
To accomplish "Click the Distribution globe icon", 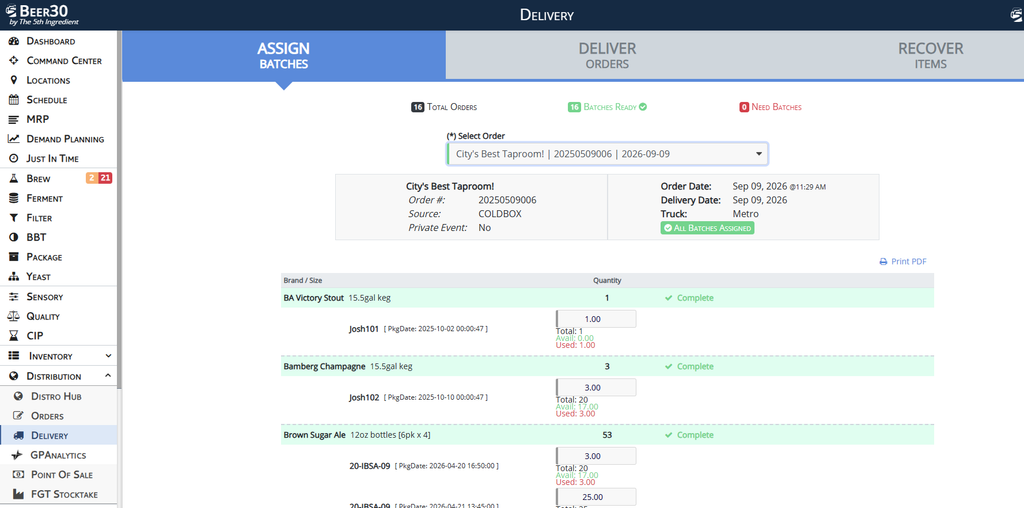I will tap(14, 377).
